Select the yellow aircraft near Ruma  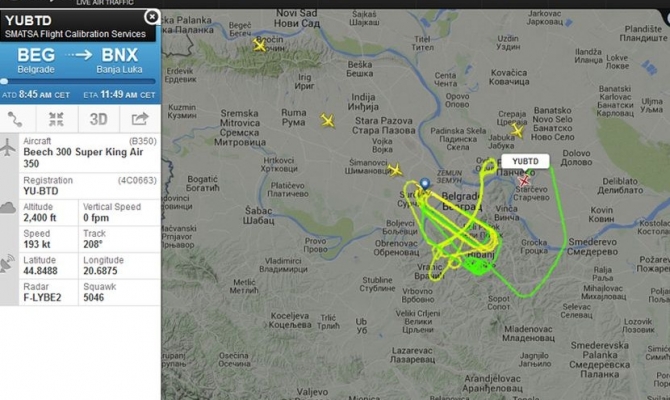pyautogui.click(x=328, y=121)
